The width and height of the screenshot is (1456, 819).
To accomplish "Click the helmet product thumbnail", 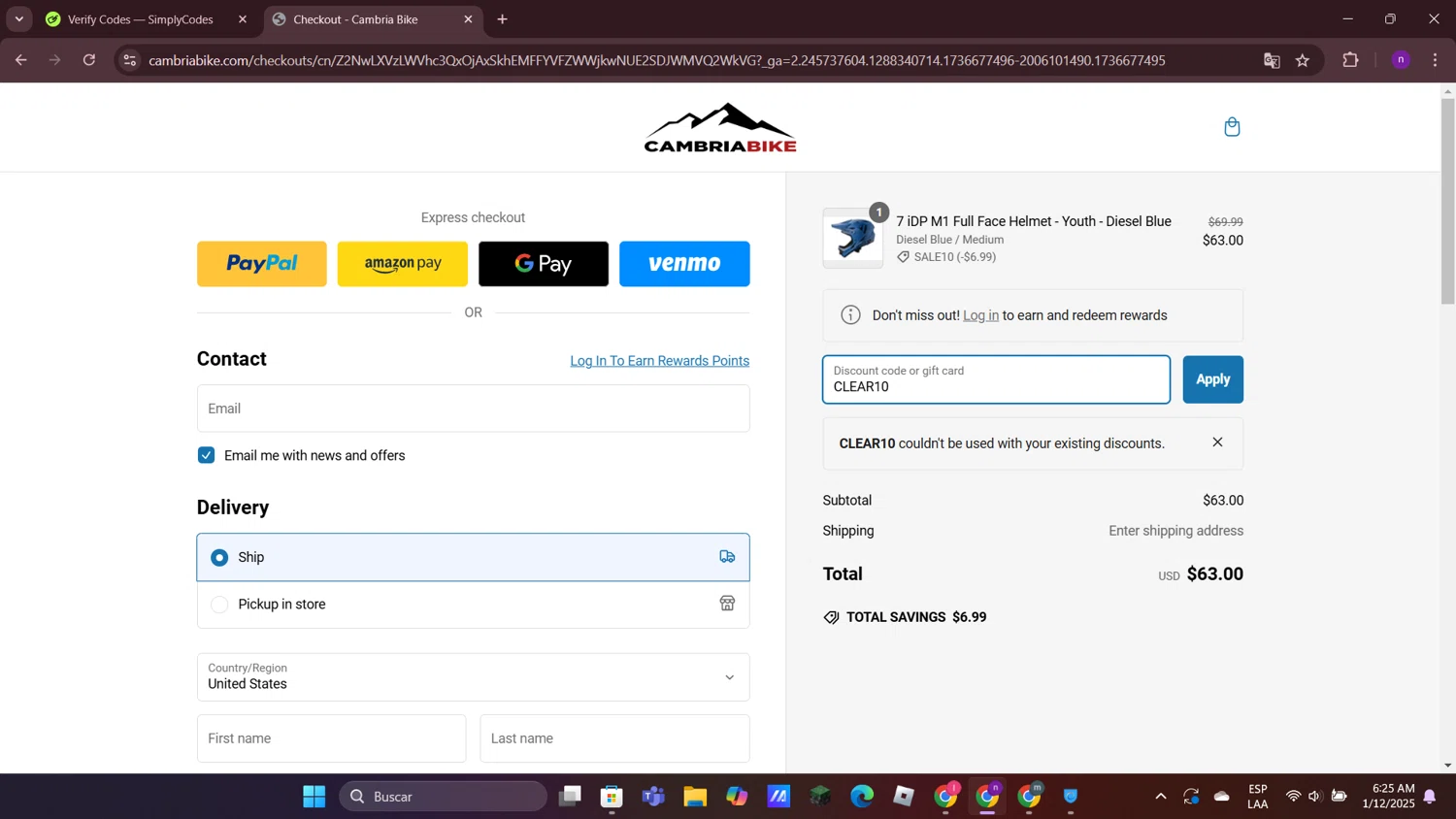I will [853, 238].
